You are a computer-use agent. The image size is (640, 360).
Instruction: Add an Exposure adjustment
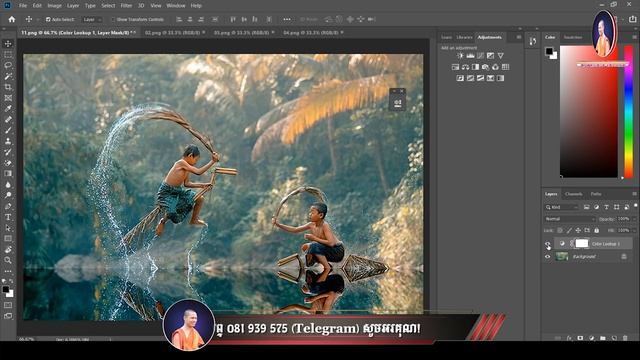tap(491, 56)
